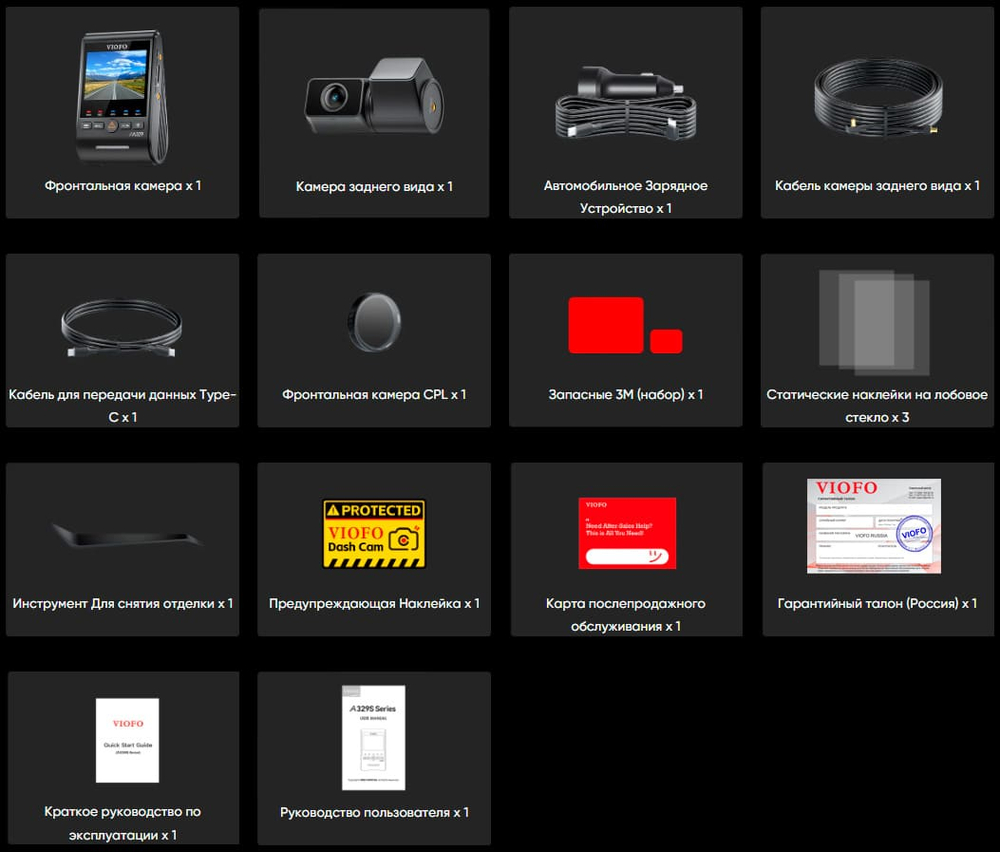This screenshot has width=1000, height=852.
Task: Select 'Кабель для передачи данных Type-C' caption
Action: pyautogui.click(x=122, y=406)
